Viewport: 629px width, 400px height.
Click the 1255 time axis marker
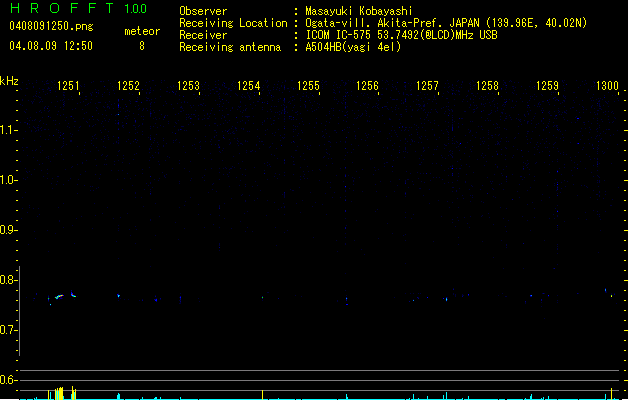(308, 86)
